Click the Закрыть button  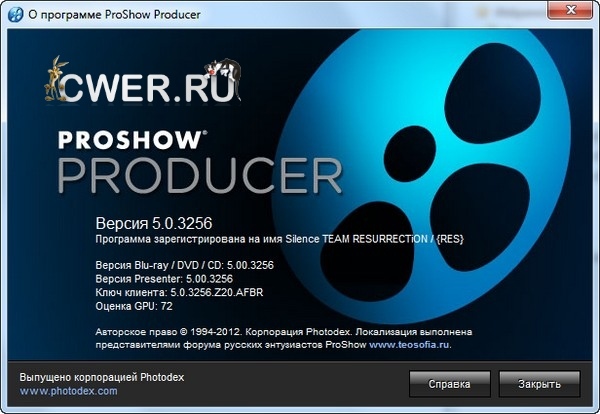click(x=540, y=384)
